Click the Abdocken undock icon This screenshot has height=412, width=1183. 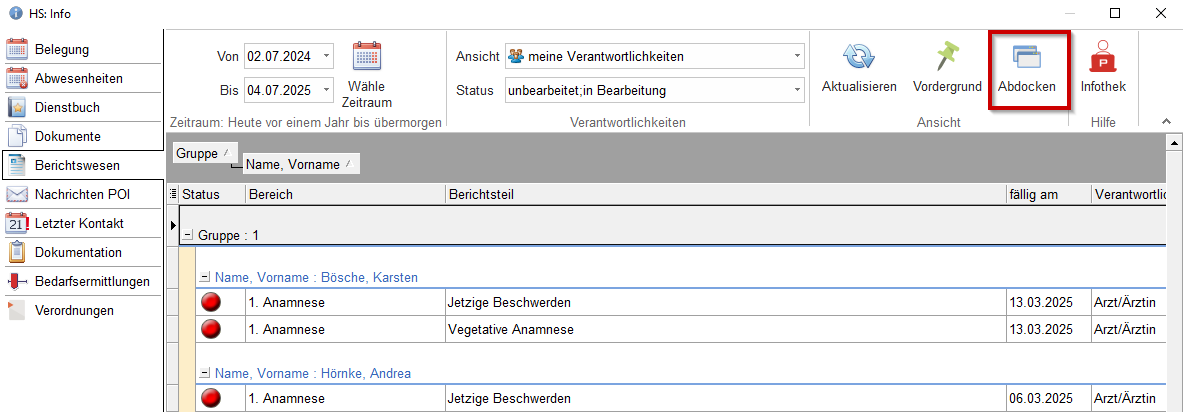[1027, 58]
